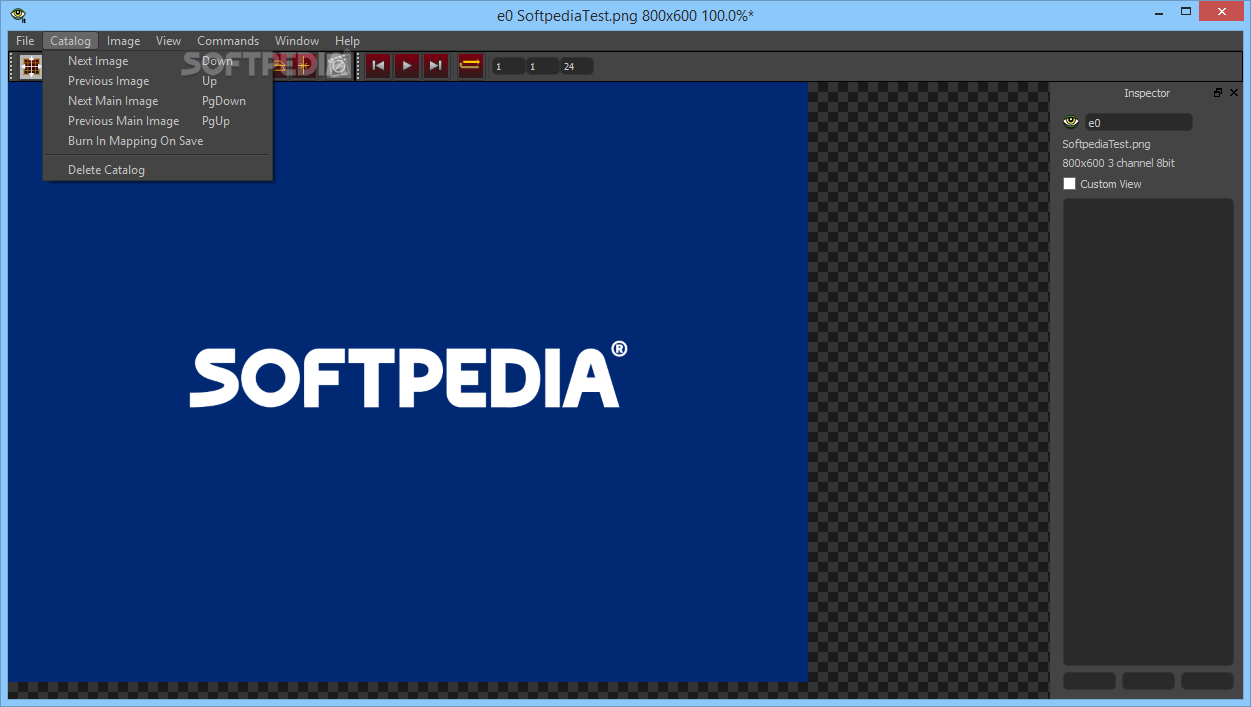Click the crossed-circle toolbar icon beside the crosshair

pos(339,67)
